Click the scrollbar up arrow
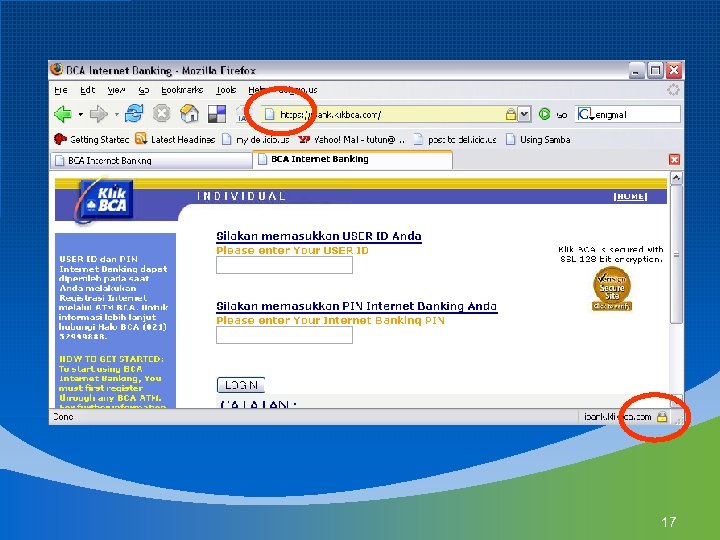 [676, 178]
